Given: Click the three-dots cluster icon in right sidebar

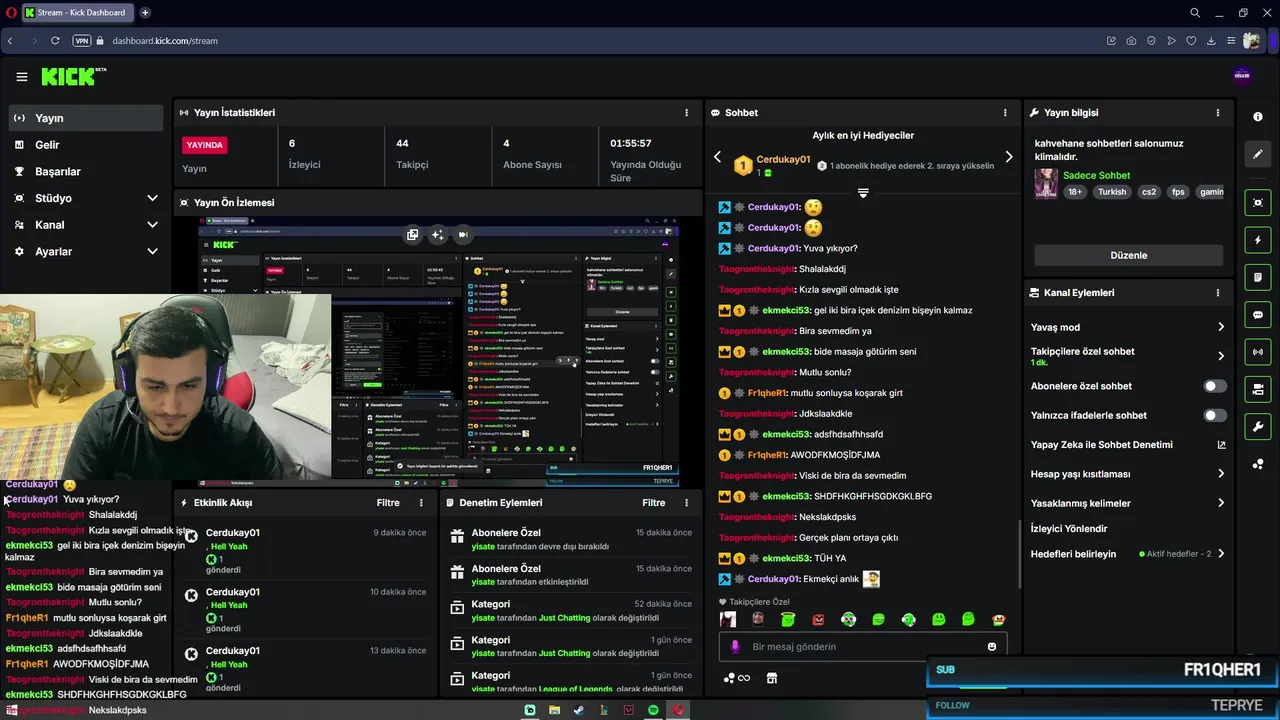Looking at the screenshot, I should (1258, 464).
